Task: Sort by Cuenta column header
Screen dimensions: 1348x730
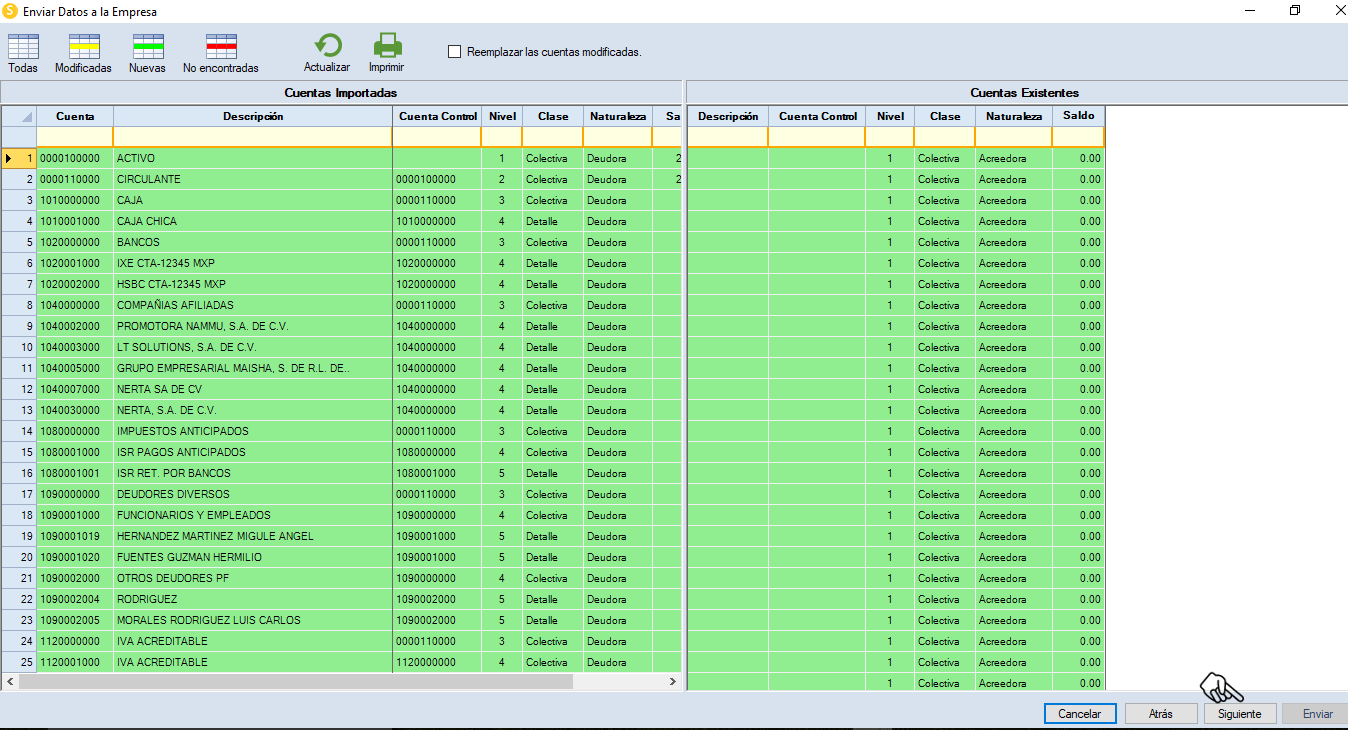Action: click(x=75, y=116)
